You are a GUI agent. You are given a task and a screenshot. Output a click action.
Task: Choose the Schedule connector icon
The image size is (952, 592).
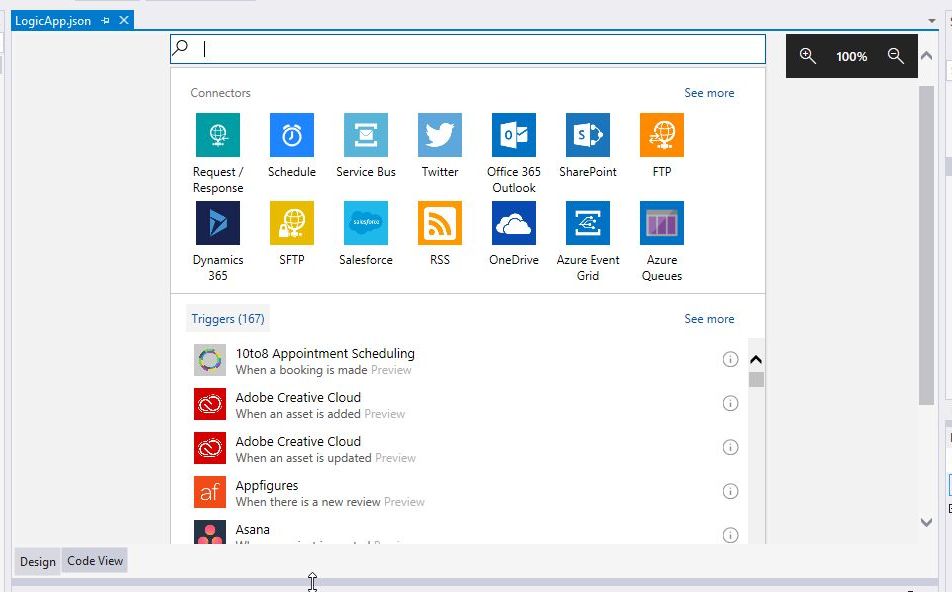pyautogui.click(x=292, y=135)
